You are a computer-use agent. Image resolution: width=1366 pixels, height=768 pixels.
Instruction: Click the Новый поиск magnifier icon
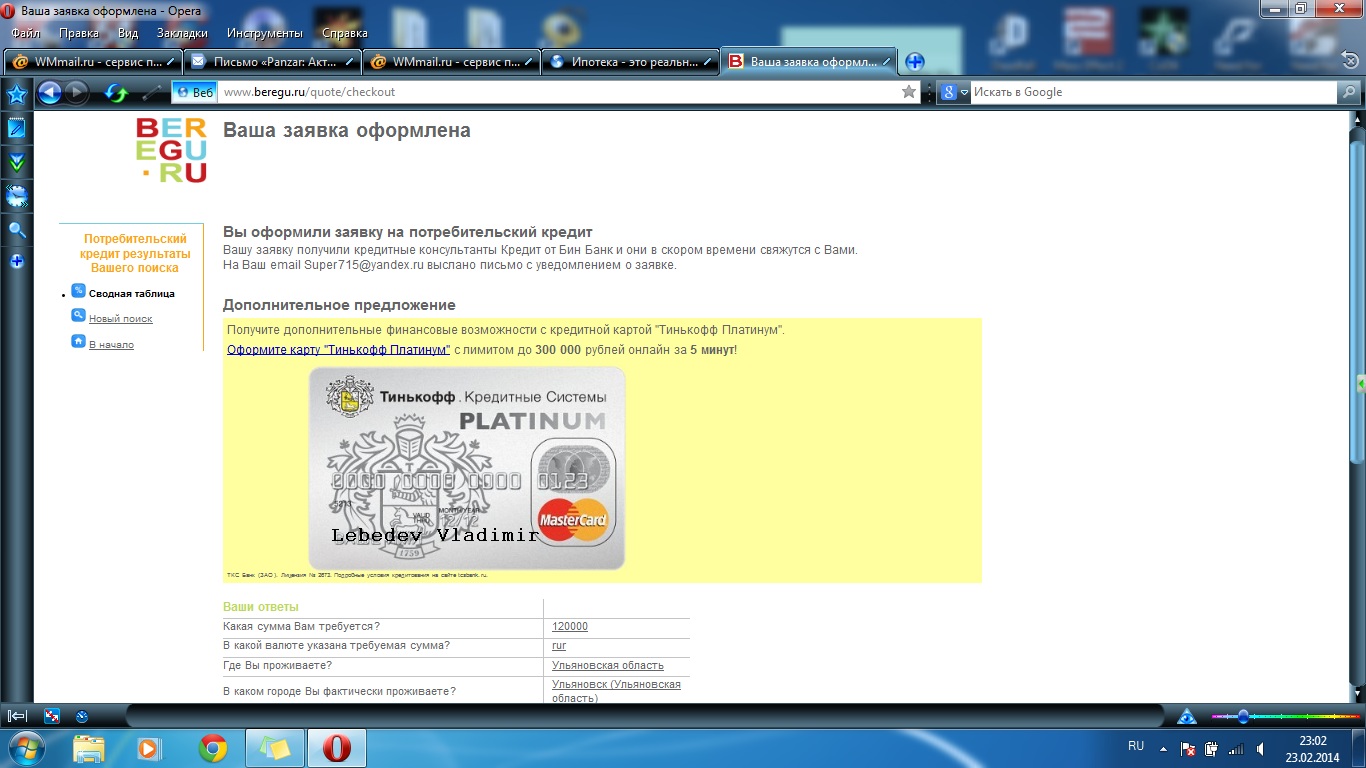coord(79,316)
